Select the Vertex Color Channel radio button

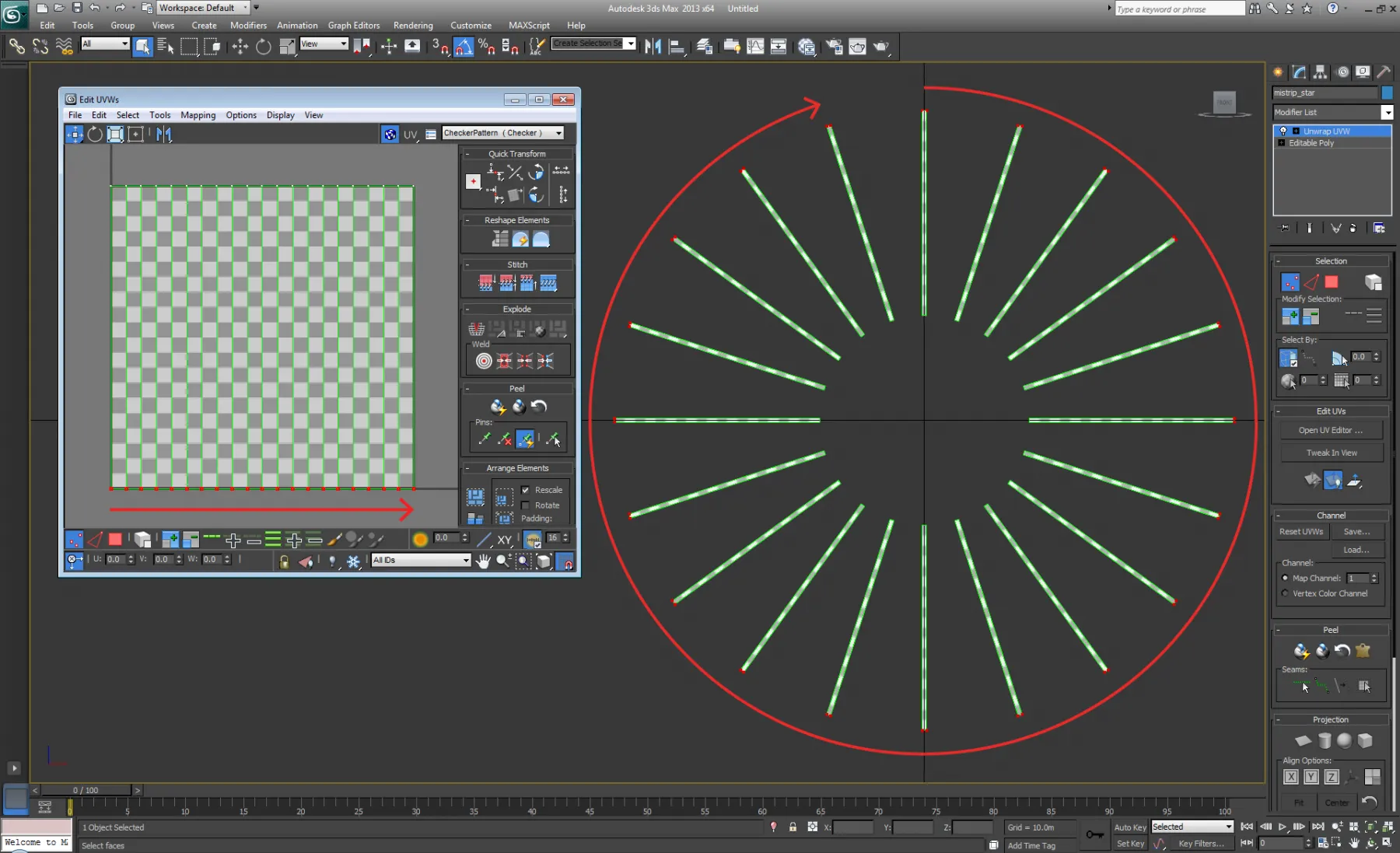1285,593
